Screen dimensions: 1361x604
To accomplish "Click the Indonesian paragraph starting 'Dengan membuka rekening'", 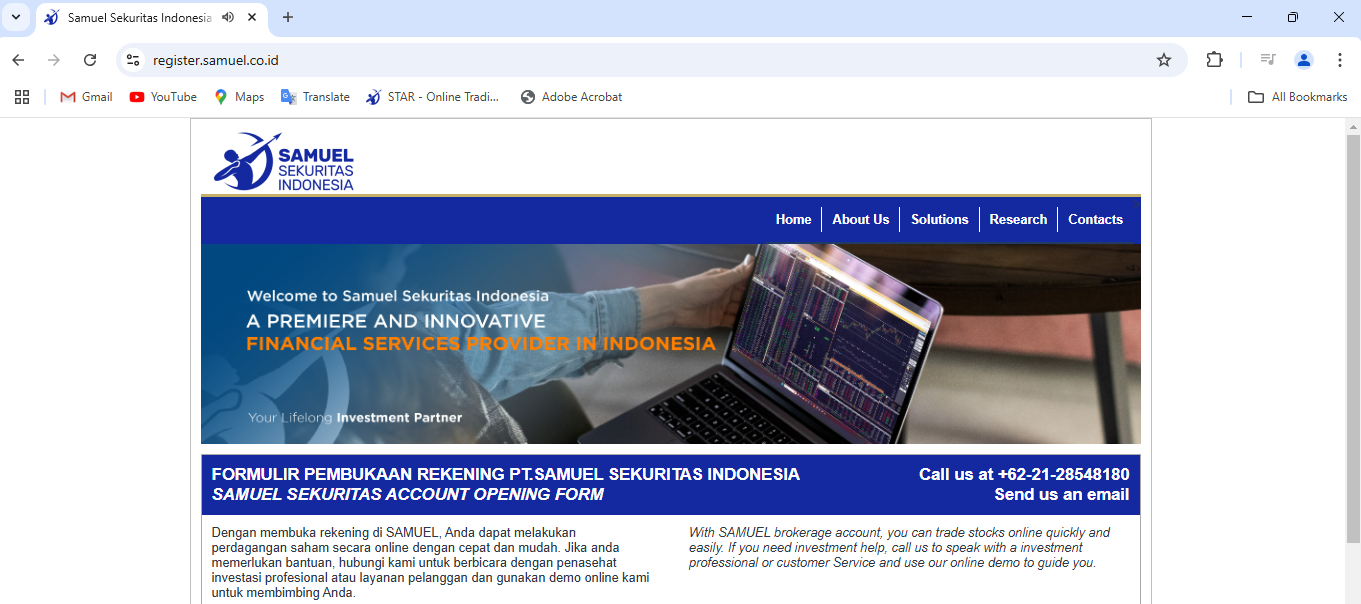I will coord(431,562).
